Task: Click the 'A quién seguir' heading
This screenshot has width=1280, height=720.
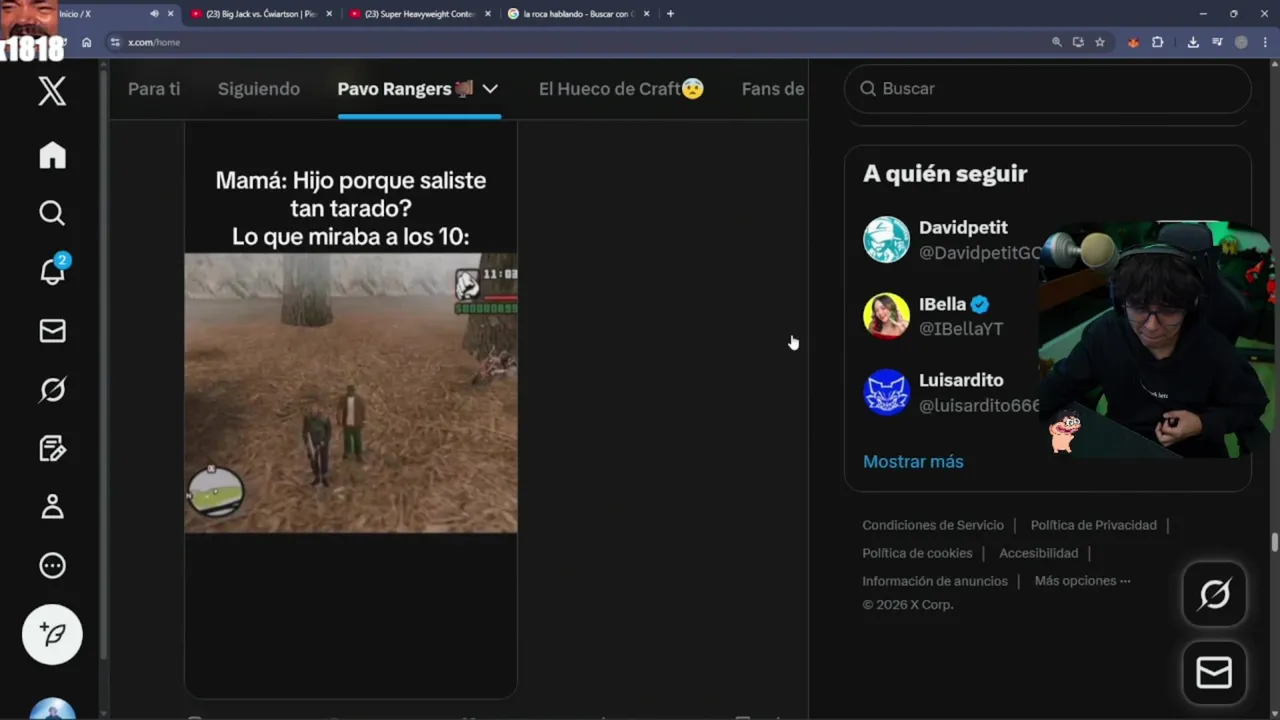Action: [x=945, y=174]
